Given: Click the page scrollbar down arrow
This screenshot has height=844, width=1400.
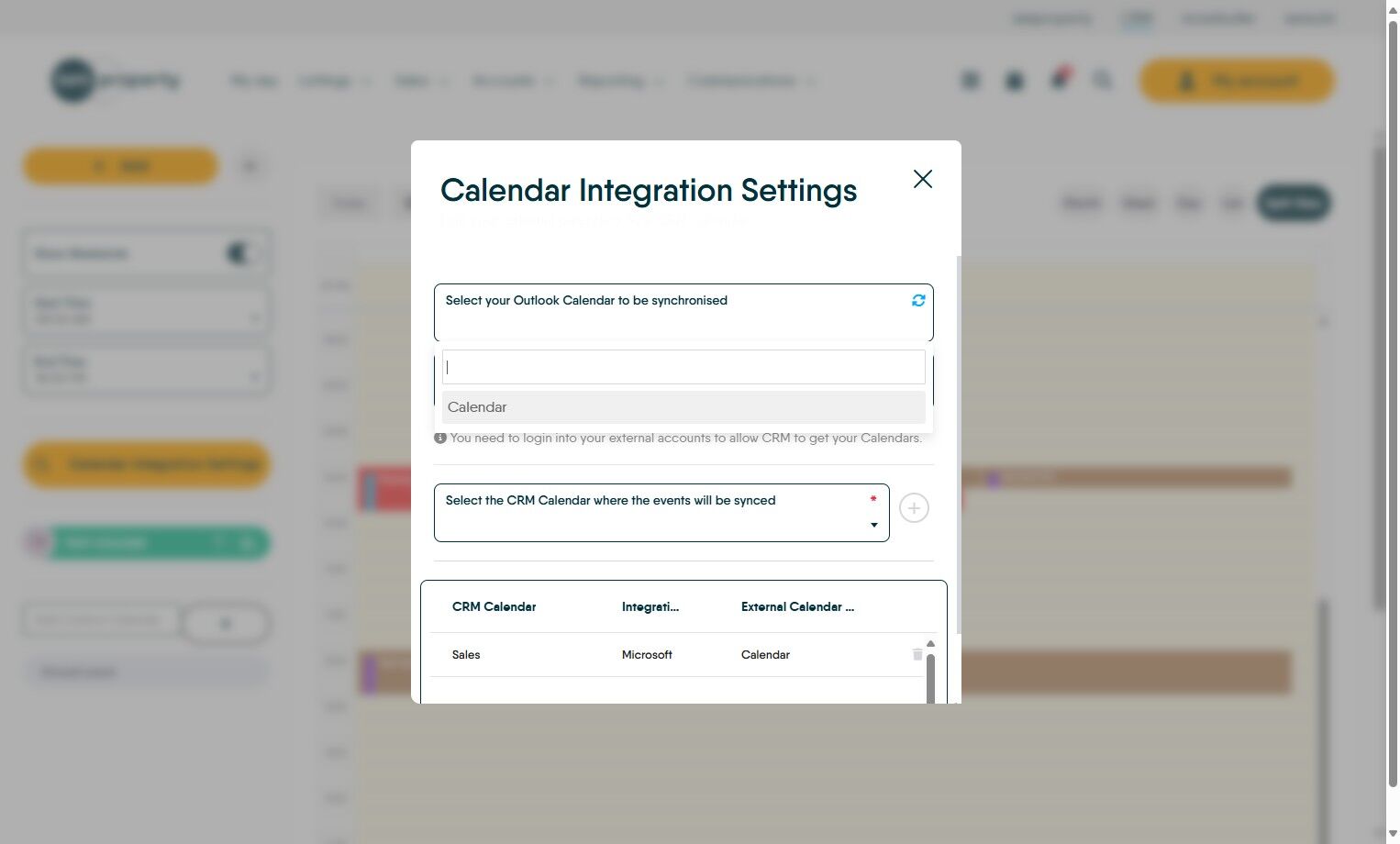Looking at the screenshot, I should (x=1393, y=835).
